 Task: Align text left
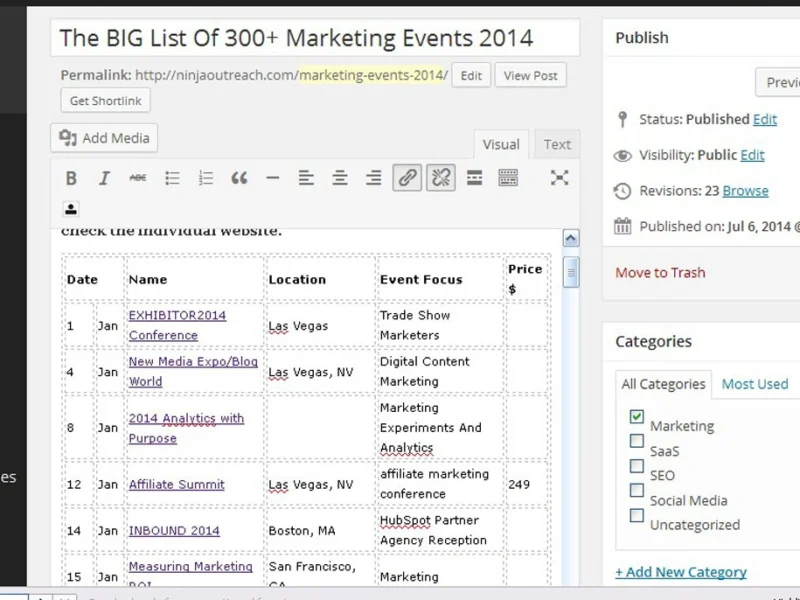(x=306, y=178)
